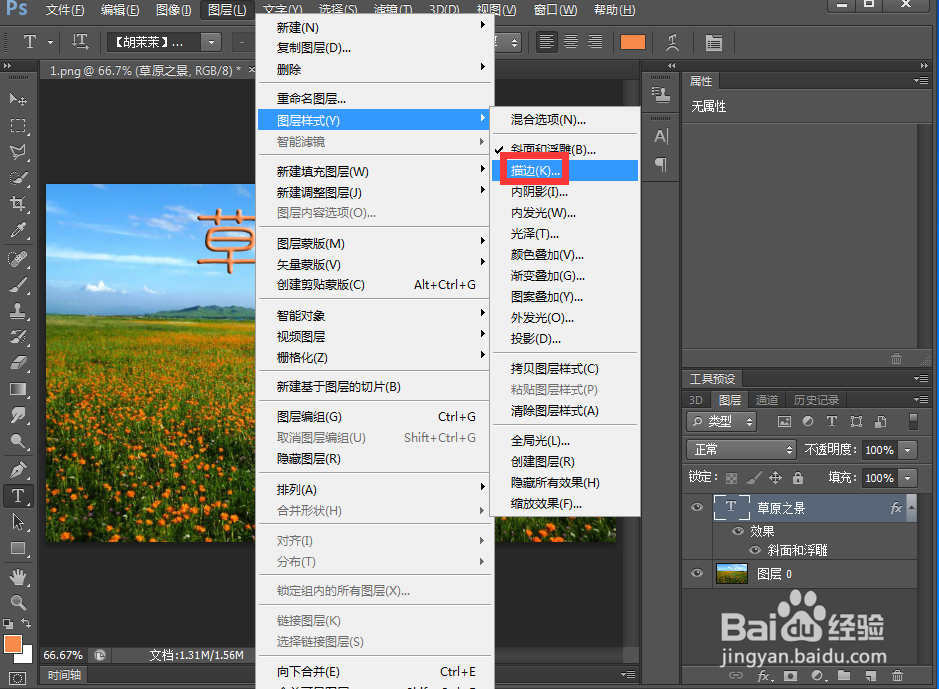Toggle visibility of the 草原之景 text layer
Screen dimensions: 939x689
[697, 507]
